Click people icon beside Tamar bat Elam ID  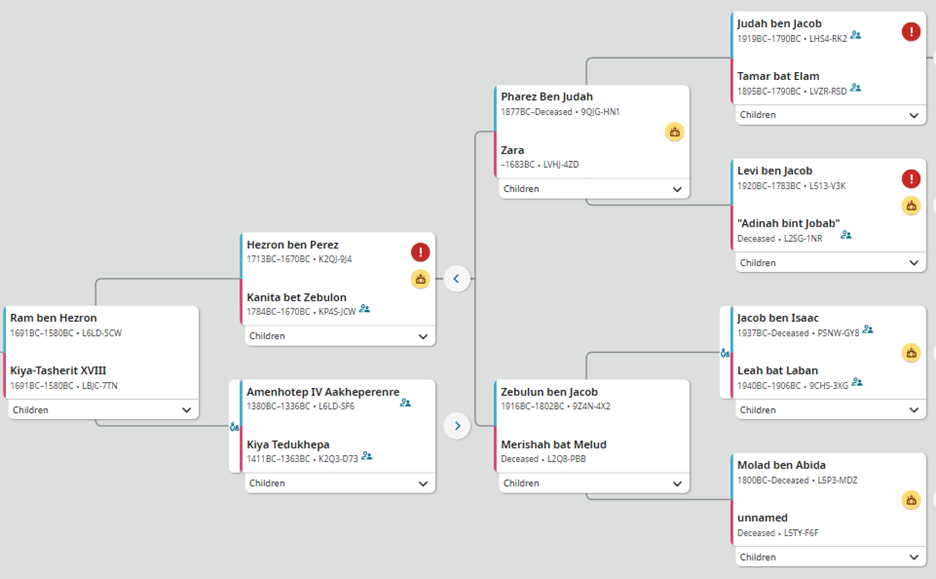coord(856,89)
